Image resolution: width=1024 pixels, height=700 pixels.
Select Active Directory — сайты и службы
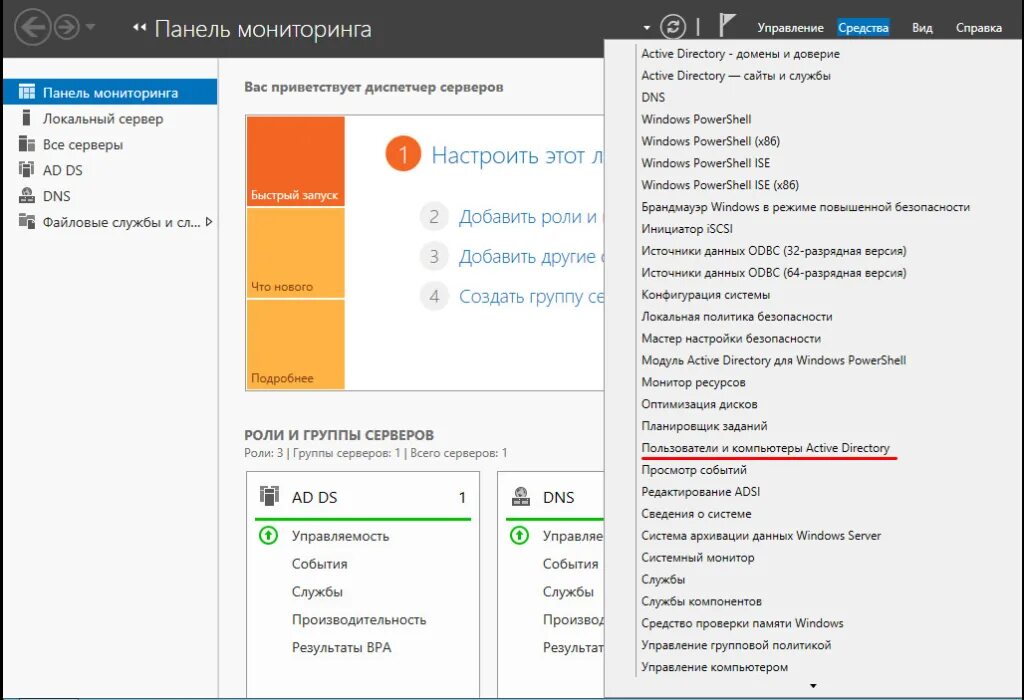point(736,76)
